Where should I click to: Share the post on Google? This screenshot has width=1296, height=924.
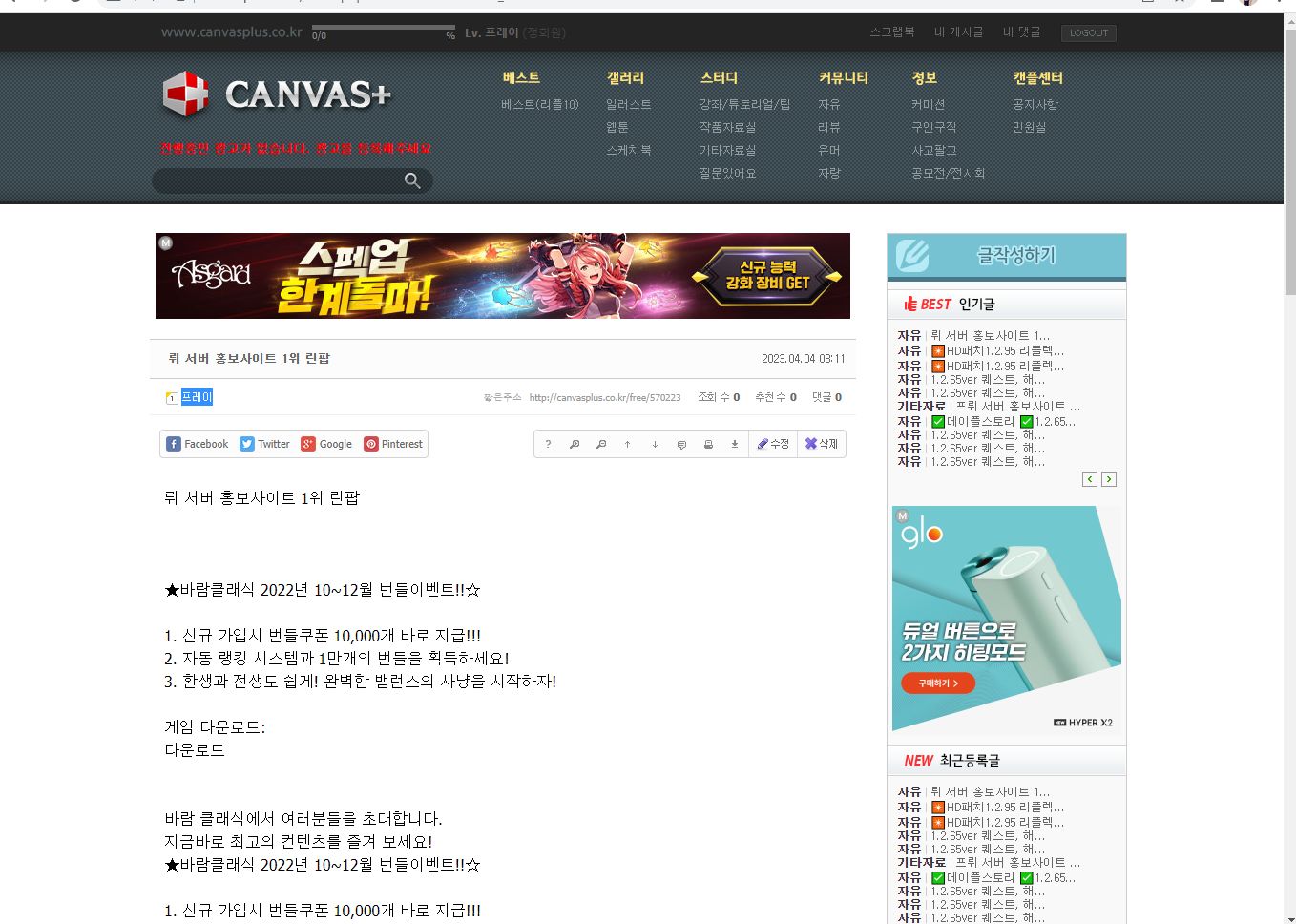coord(326,444)
